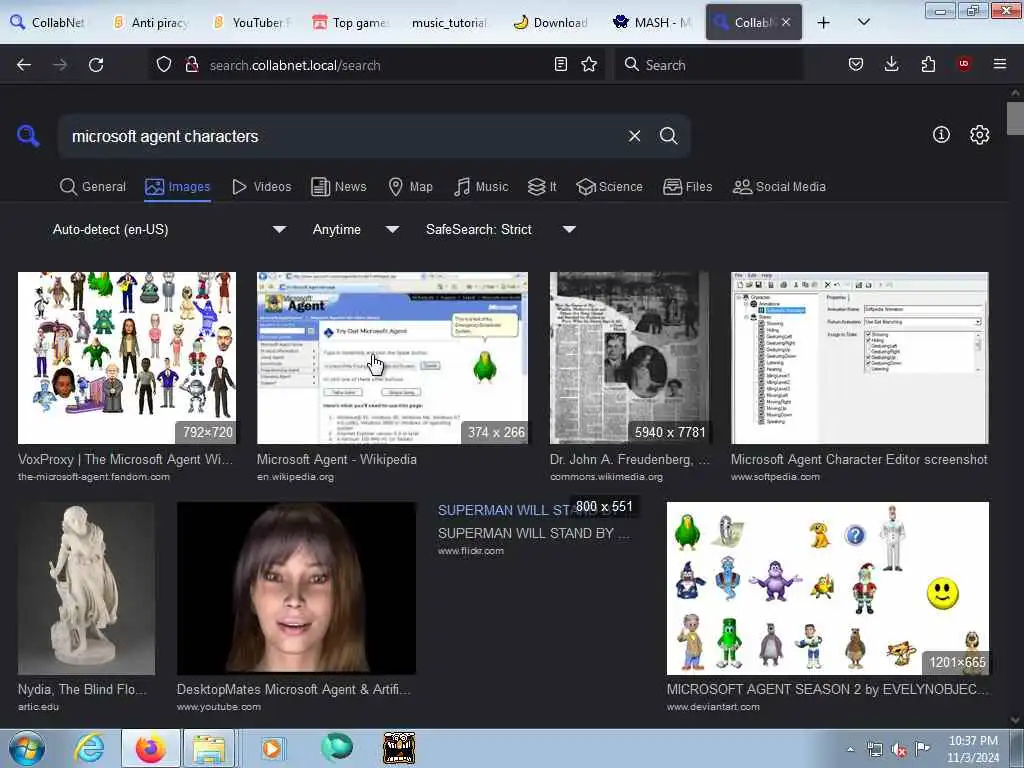Submit search with magnifier button
The width and height of the screenshot is (1024, 768).
(668, 136)
